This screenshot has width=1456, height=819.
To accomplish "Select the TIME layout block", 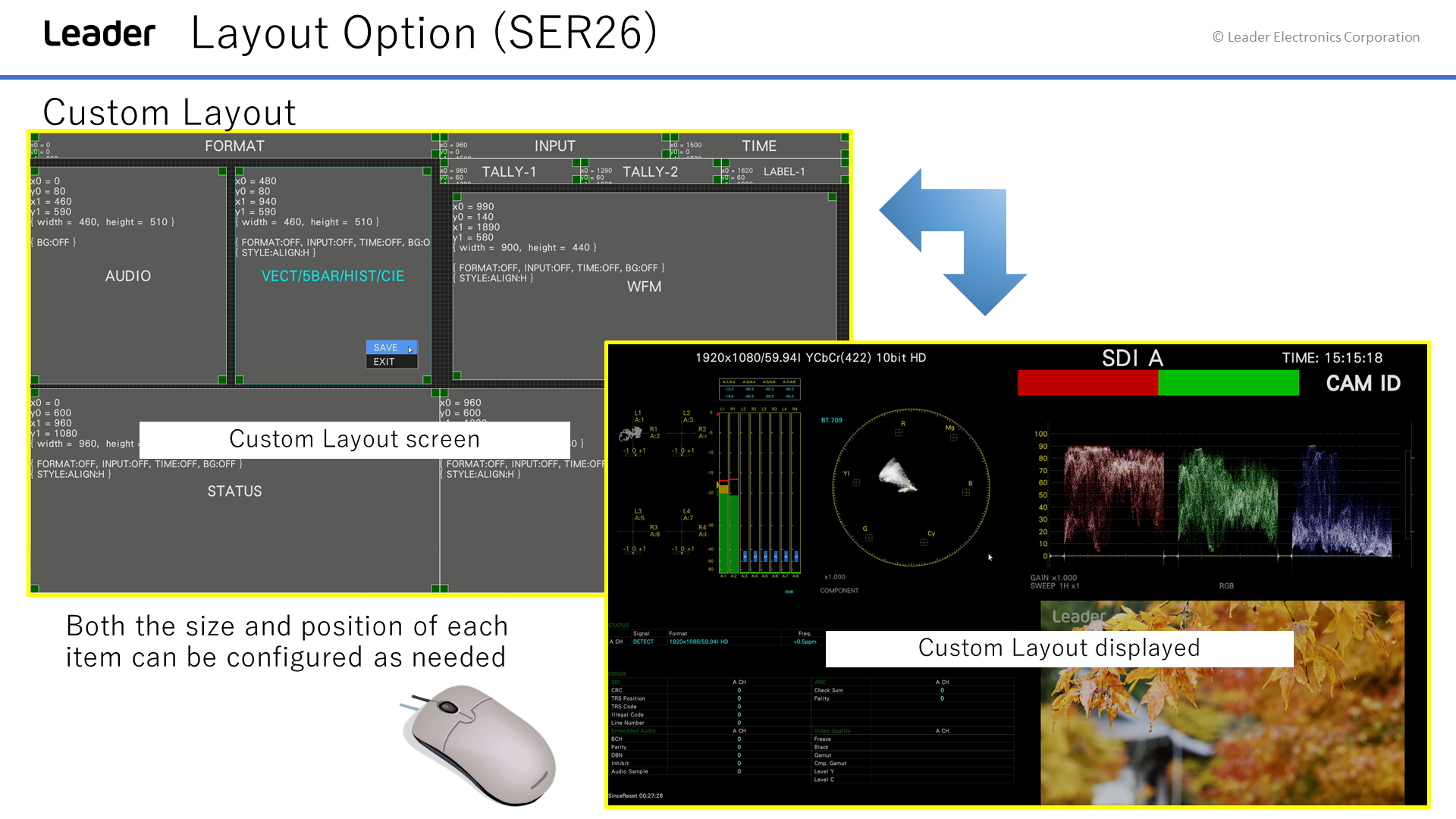I will click(x=758, y=146).
